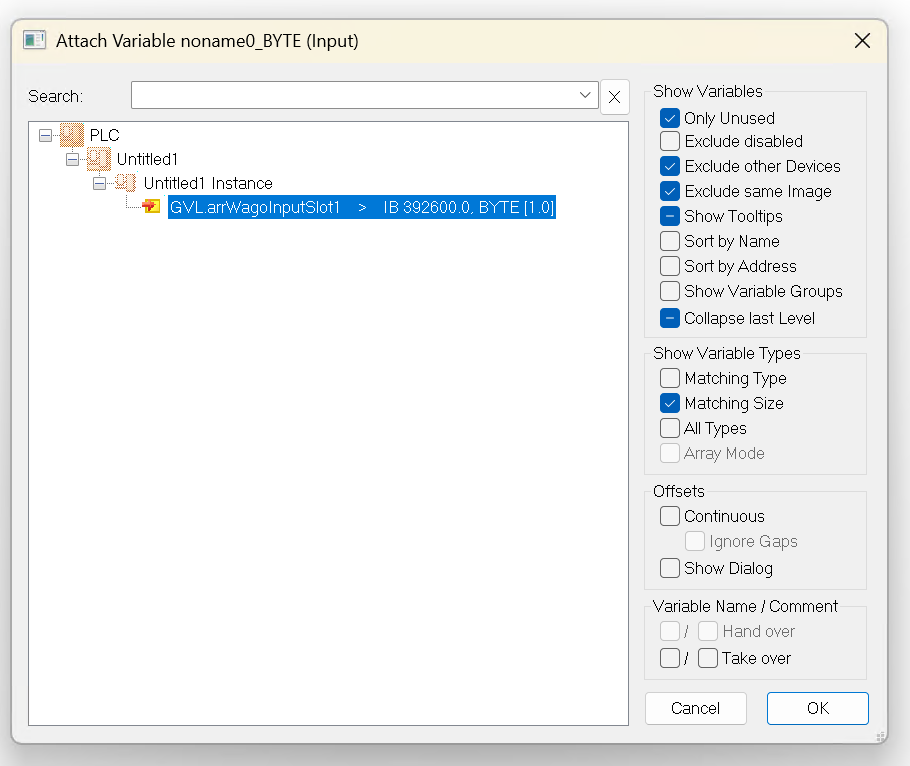Open the Search dropdown arrow
Viewport: 910px width, 766px height.
pyautogui.click(x=586, y=96)
